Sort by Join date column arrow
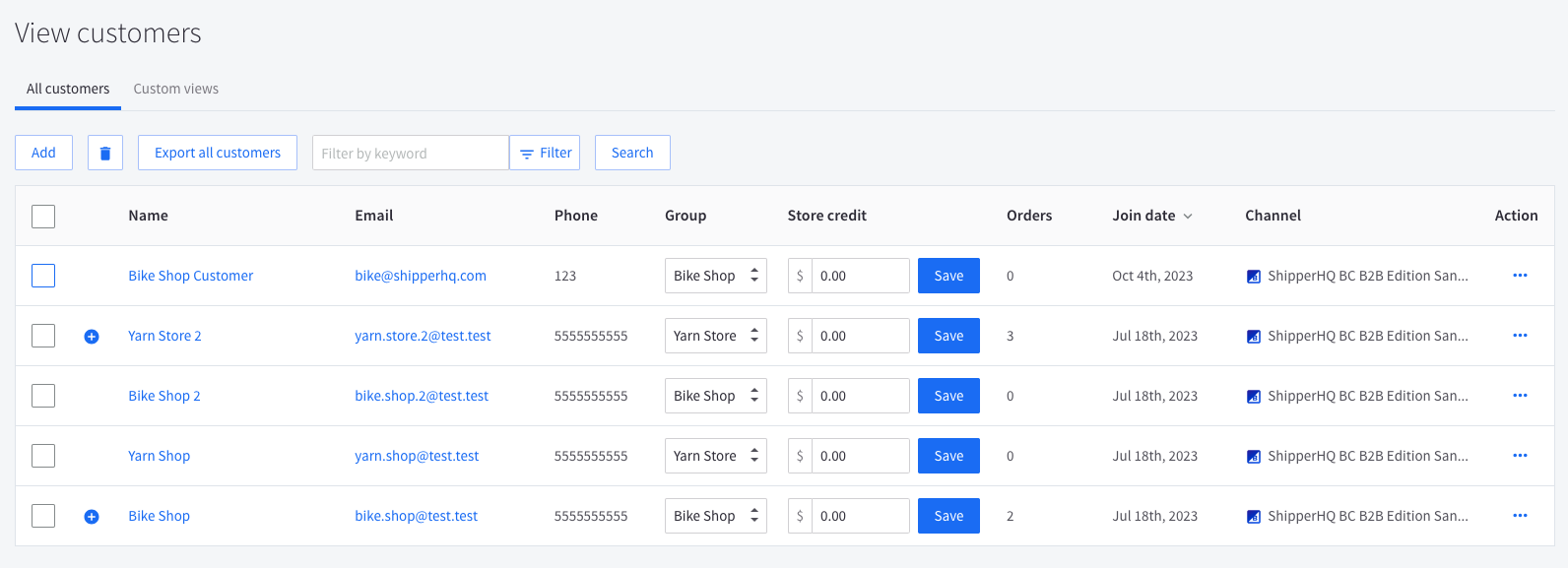Screen dimensions: 1568x568 1188,217
